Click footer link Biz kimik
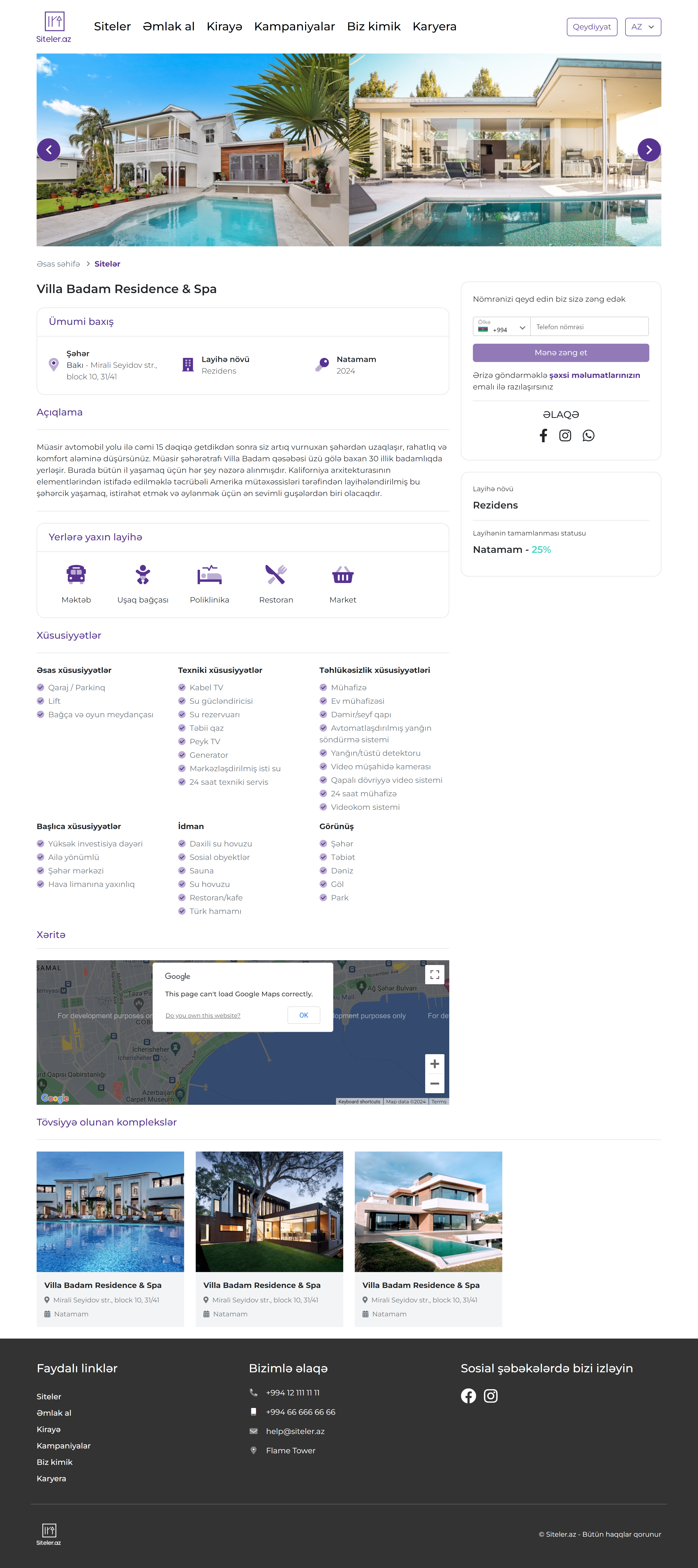This screenshot has height=1568, width=698. [x=54, y=1462]
